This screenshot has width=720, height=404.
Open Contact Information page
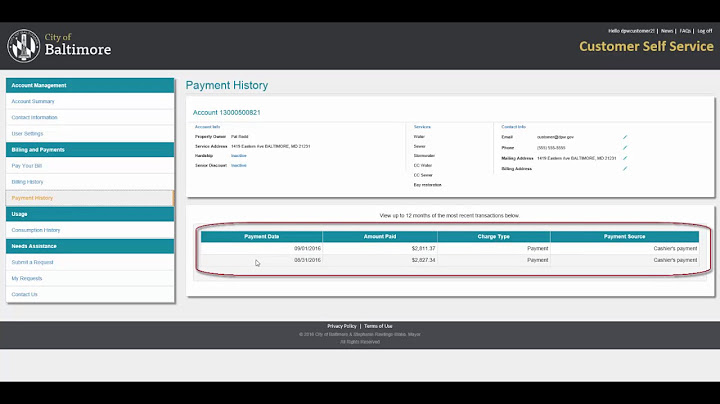(34, 118)
